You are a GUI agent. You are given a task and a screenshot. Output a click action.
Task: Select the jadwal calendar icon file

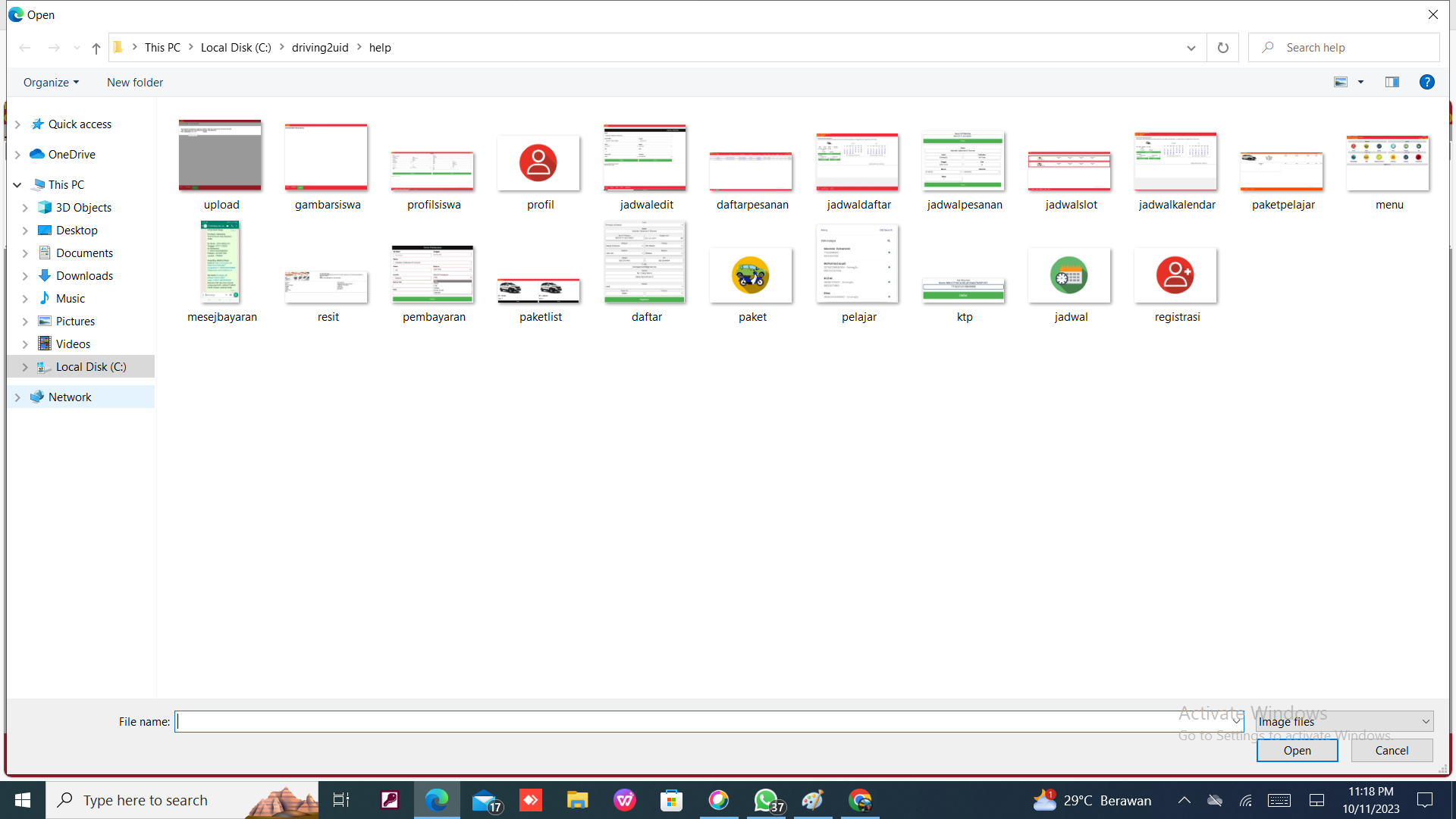1069,276
